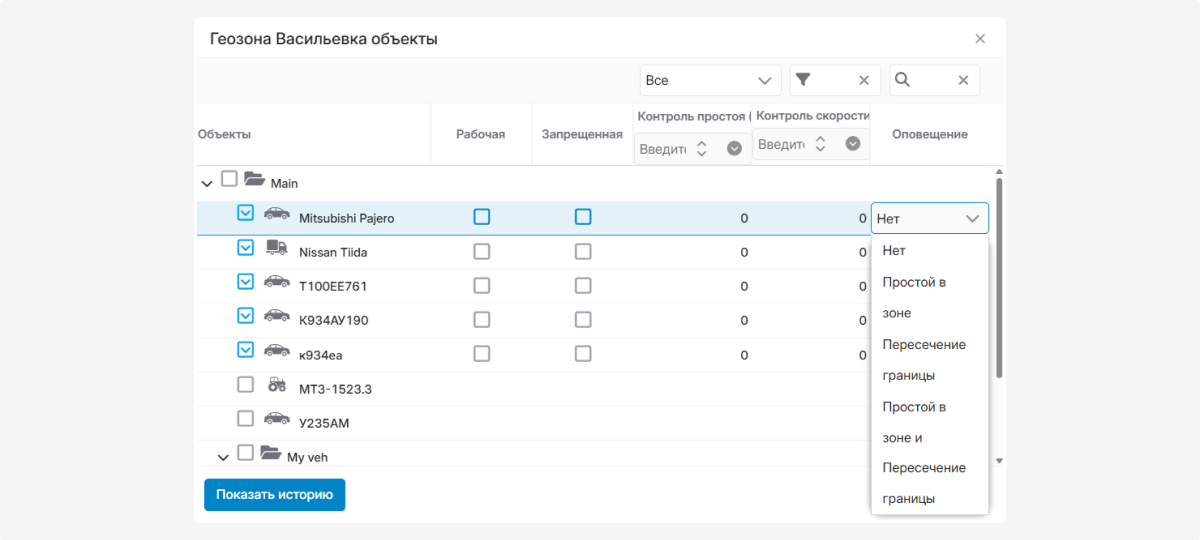Choose Простой в зоне и Пересечение границы option

(x=929, y=452)
